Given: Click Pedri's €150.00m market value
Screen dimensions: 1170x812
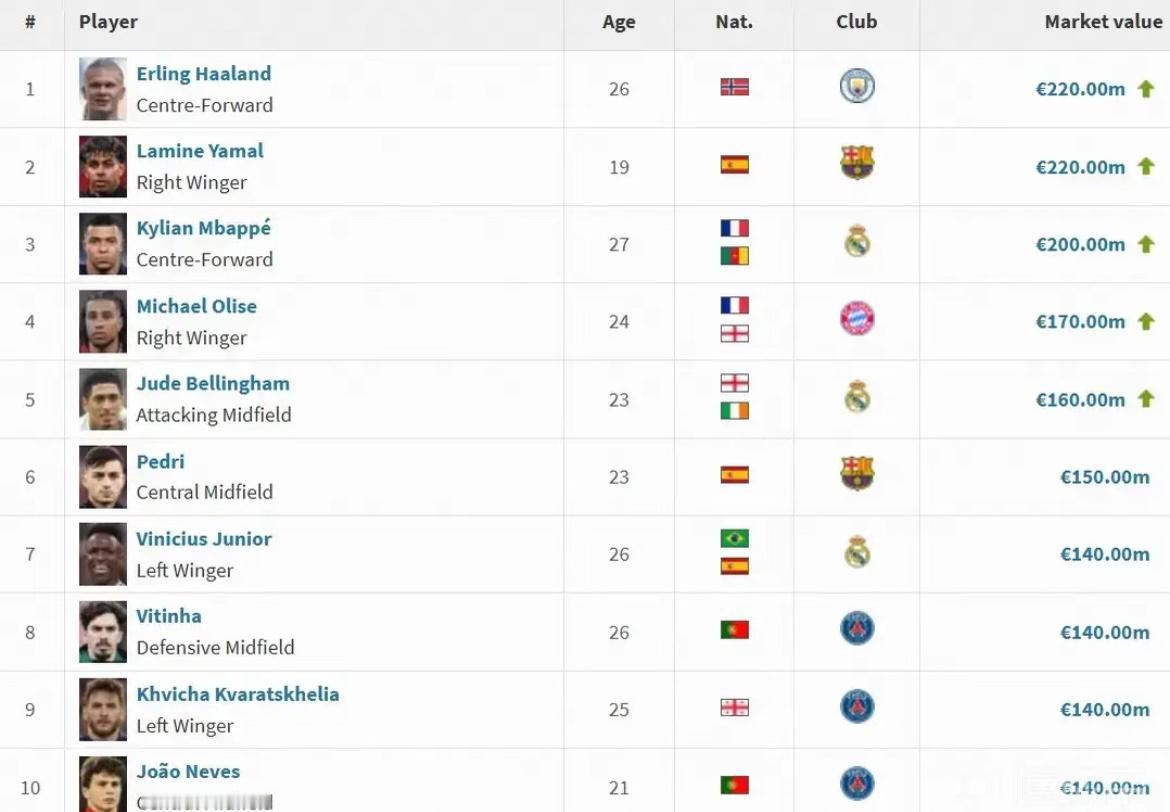Looking at the screenshot, I should (1104, 477).
